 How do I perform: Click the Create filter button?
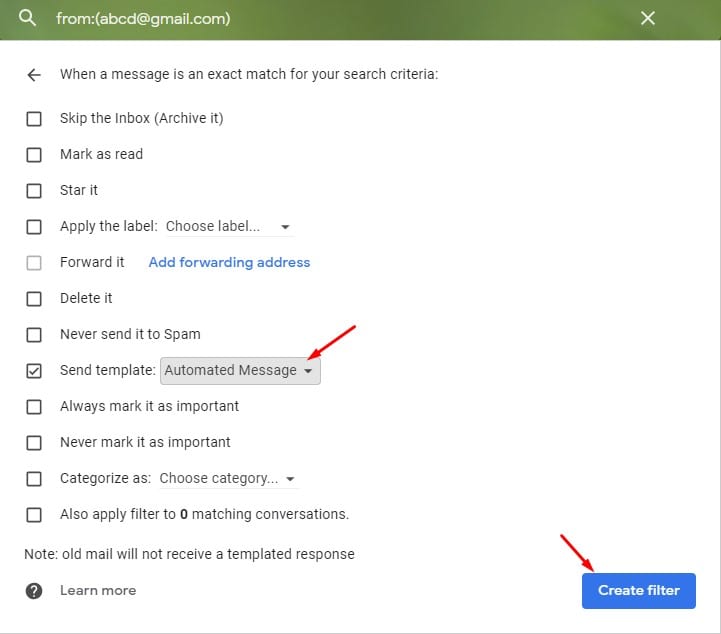coord(638,590)
